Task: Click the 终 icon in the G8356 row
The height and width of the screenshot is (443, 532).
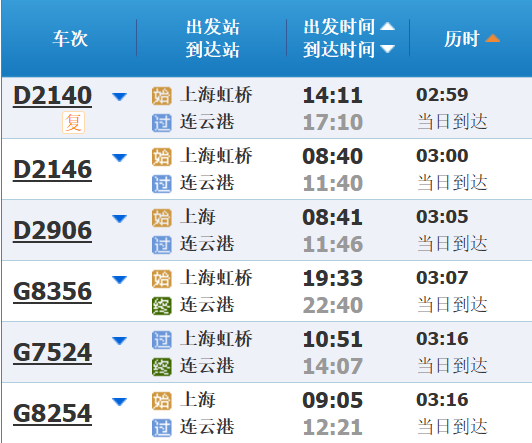Action: [162, 306]
